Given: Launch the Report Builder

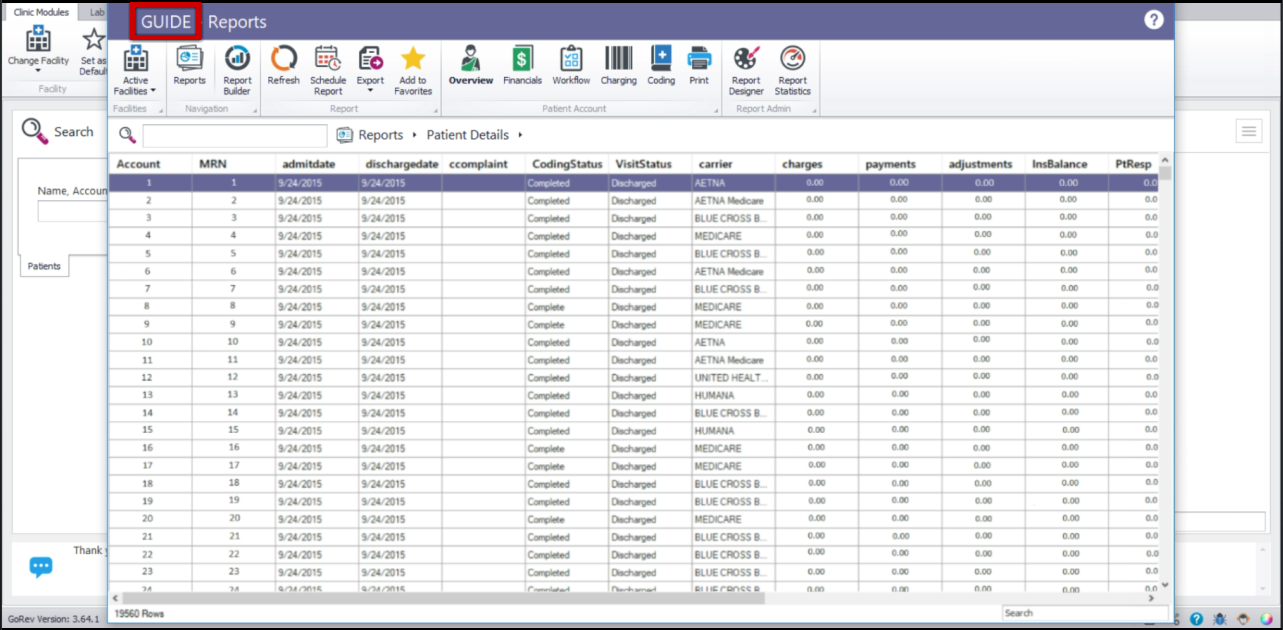Looking at the screenshot, I should coord(237,70).
